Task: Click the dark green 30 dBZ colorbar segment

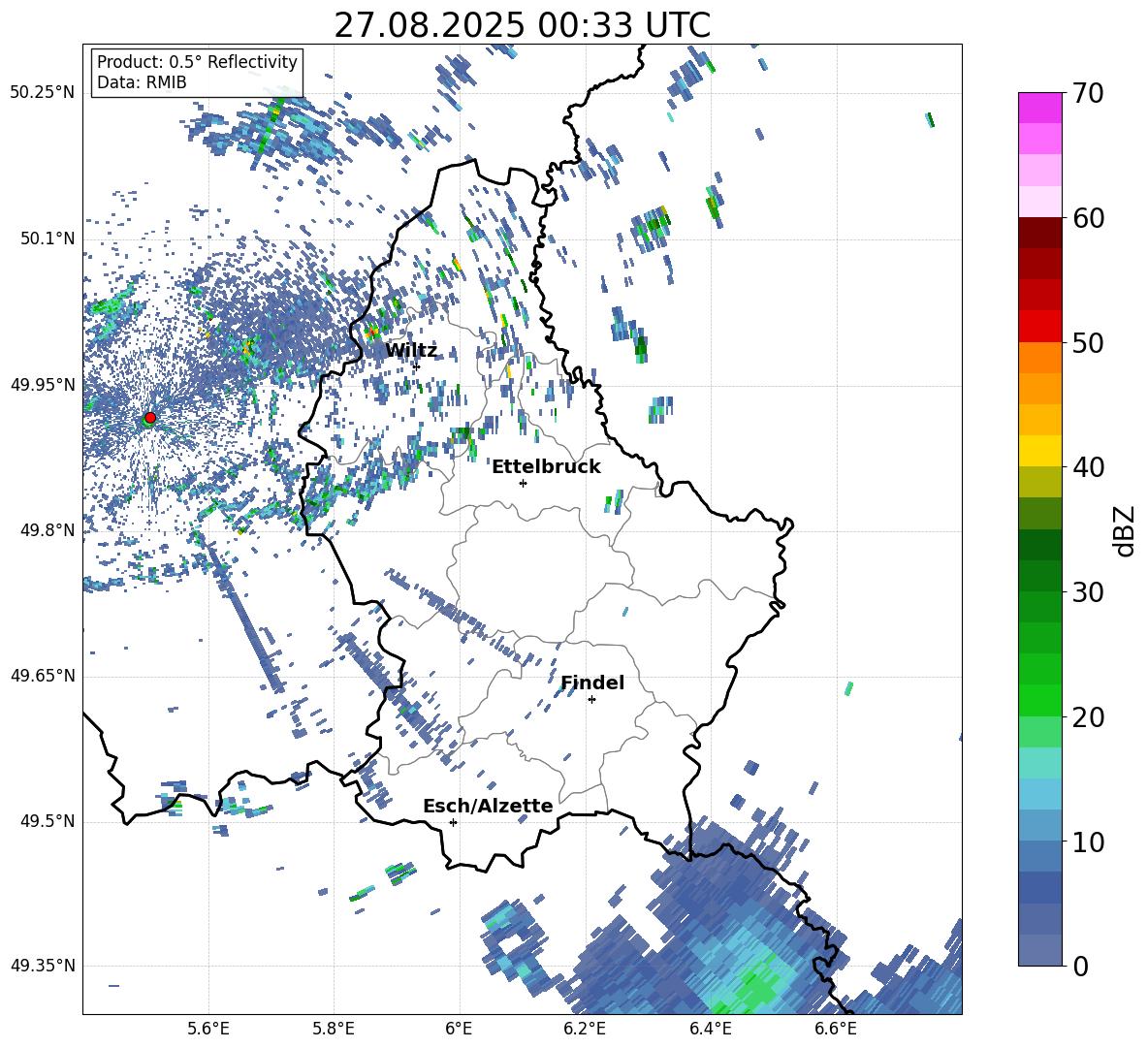Action: point(1039,576)
